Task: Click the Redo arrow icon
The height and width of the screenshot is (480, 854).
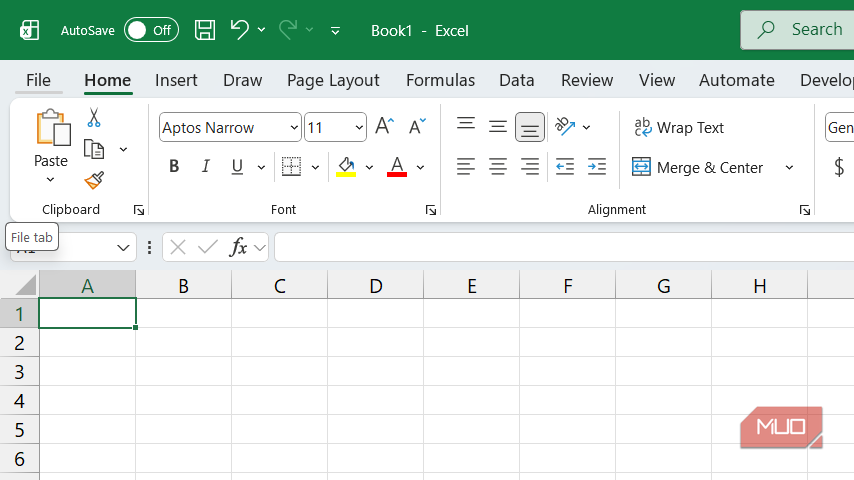Action: tap(288, 29)
